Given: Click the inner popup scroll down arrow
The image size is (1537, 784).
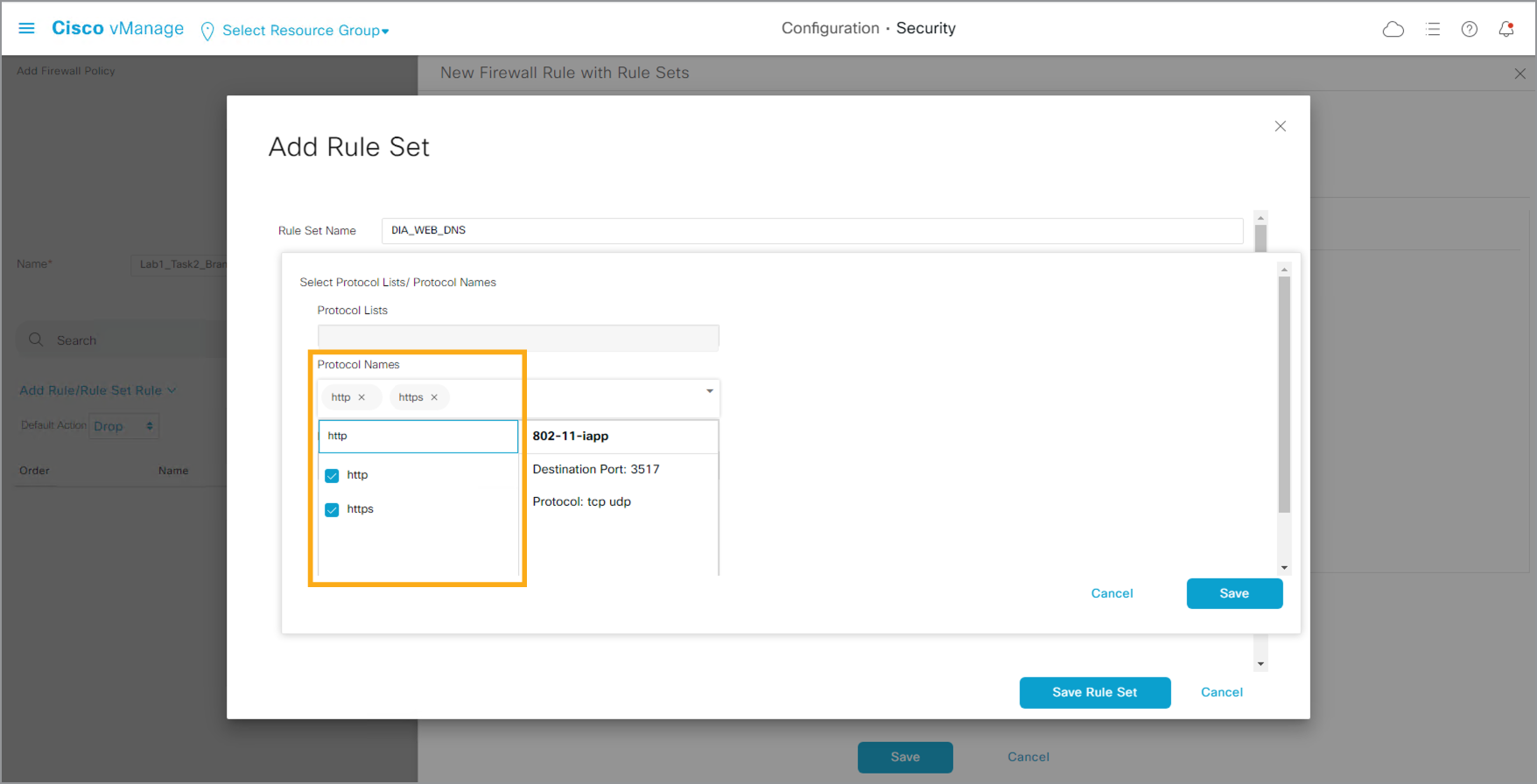Looking at the screenshot, I should [x=1284, y=568].
